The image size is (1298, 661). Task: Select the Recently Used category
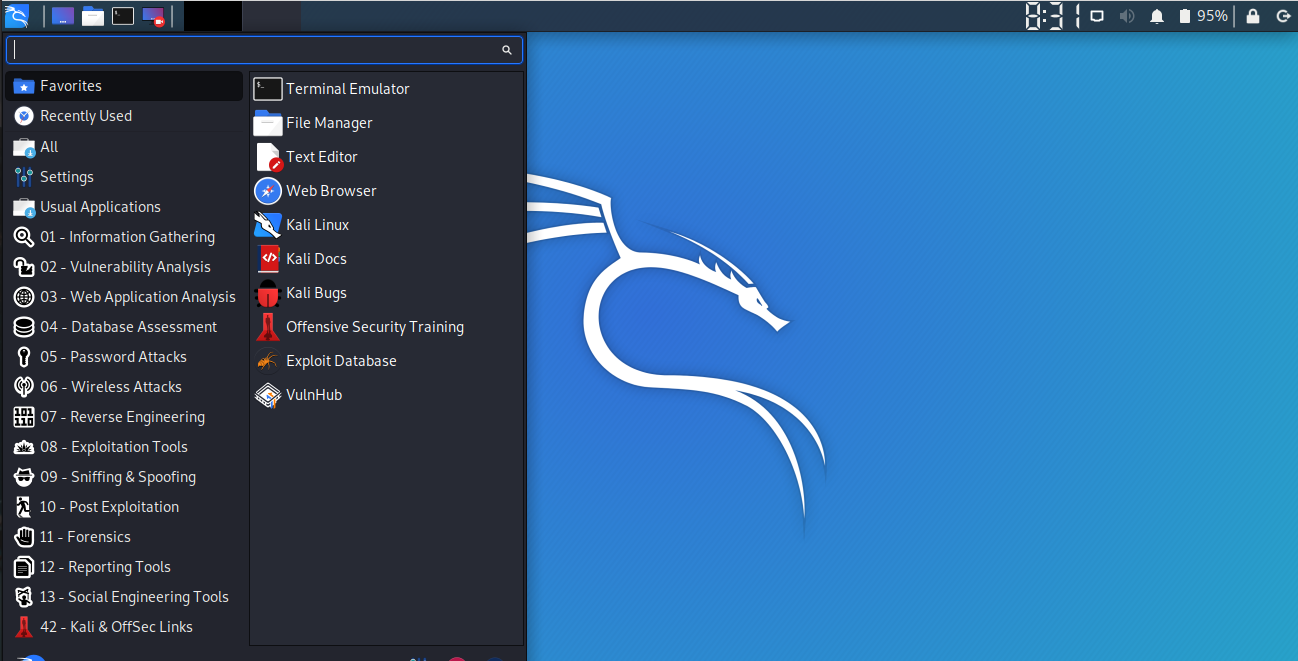pyautogui.click(x=125, y=116)
